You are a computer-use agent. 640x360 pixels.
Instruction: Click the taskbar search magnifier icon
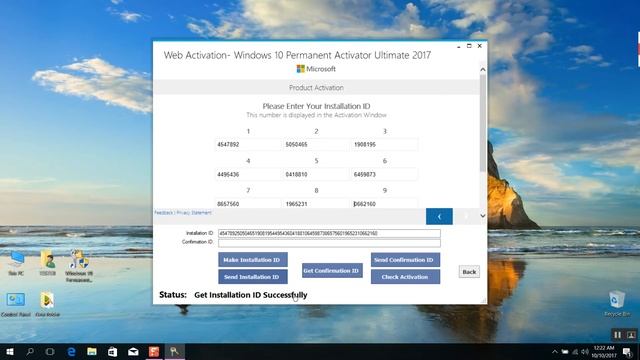(30, 351)
